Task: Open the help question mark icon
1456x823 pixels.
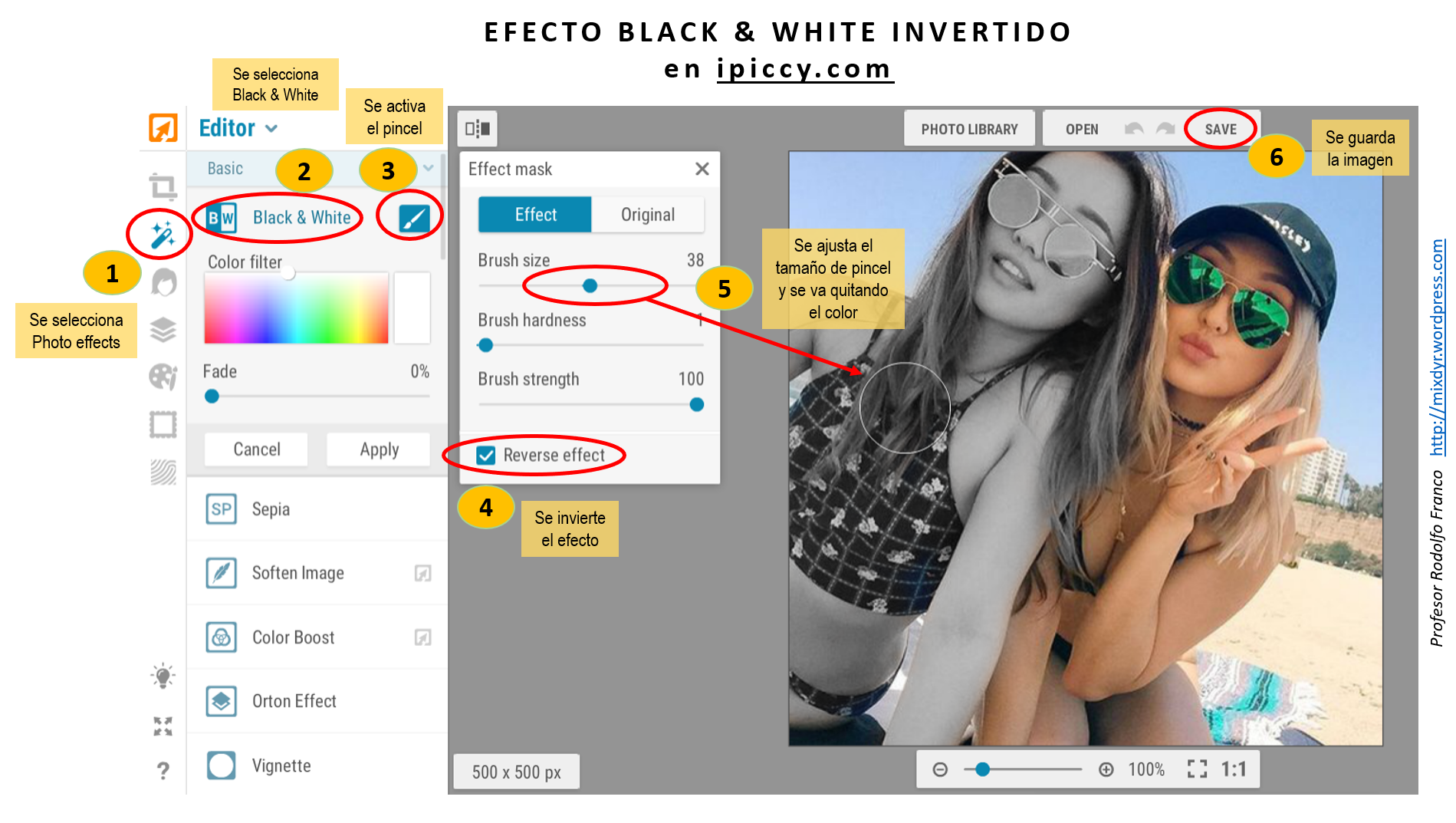Action: pyautogui.click(x=163, y=770)
